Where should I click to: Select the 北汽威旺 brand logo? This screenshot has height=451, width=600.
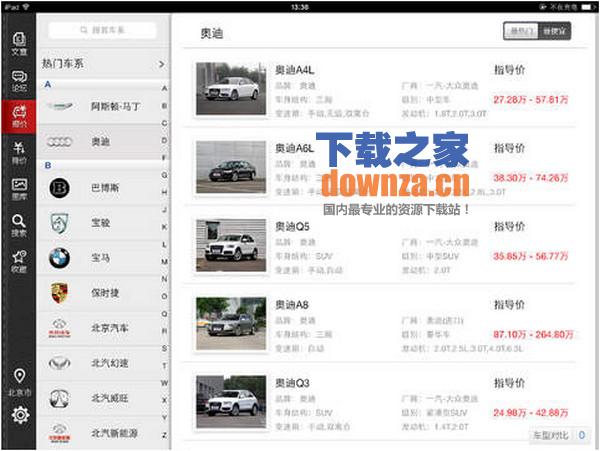pos(60,398)
